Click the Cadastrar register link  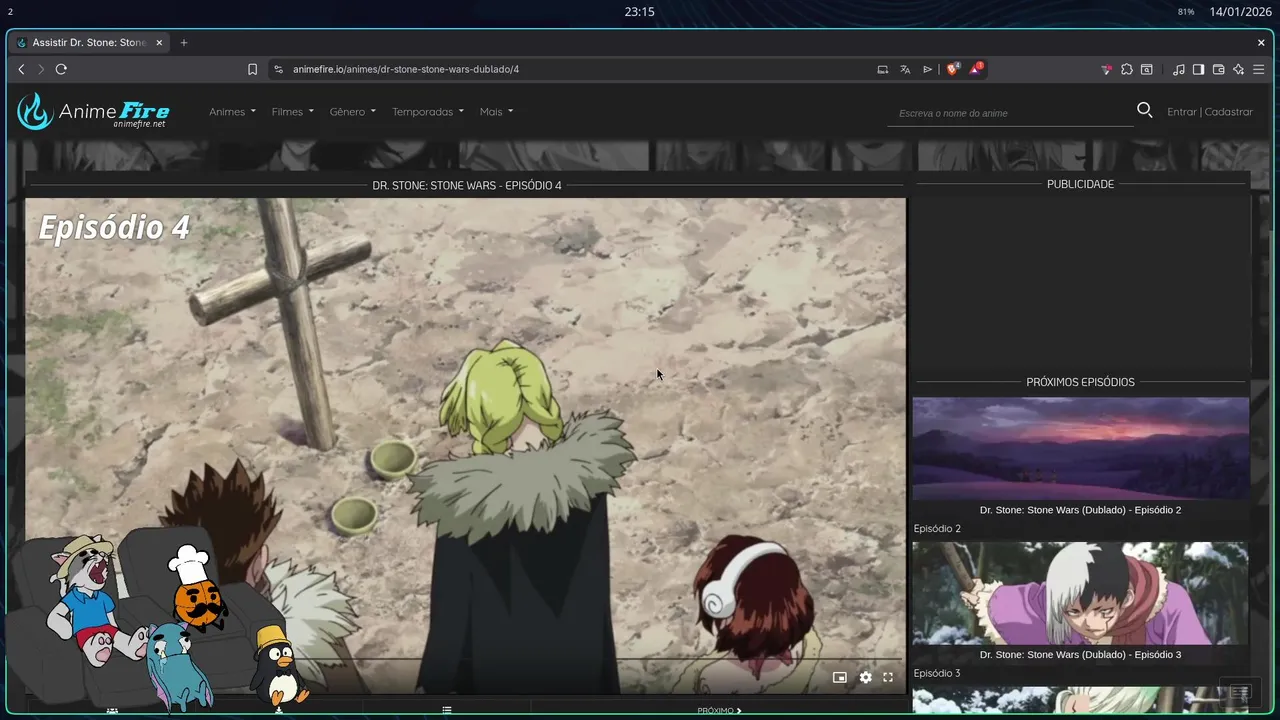(1229, 111)
